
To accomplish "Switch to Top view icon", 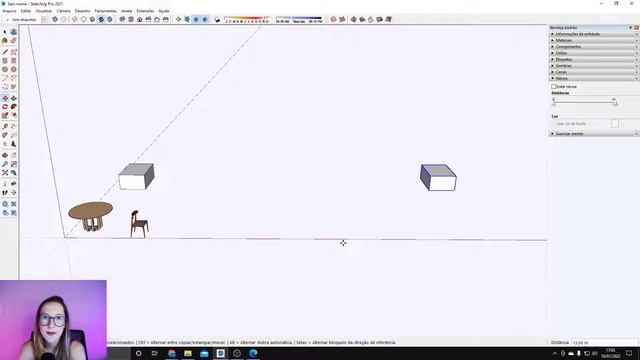I will click(131, 19).
